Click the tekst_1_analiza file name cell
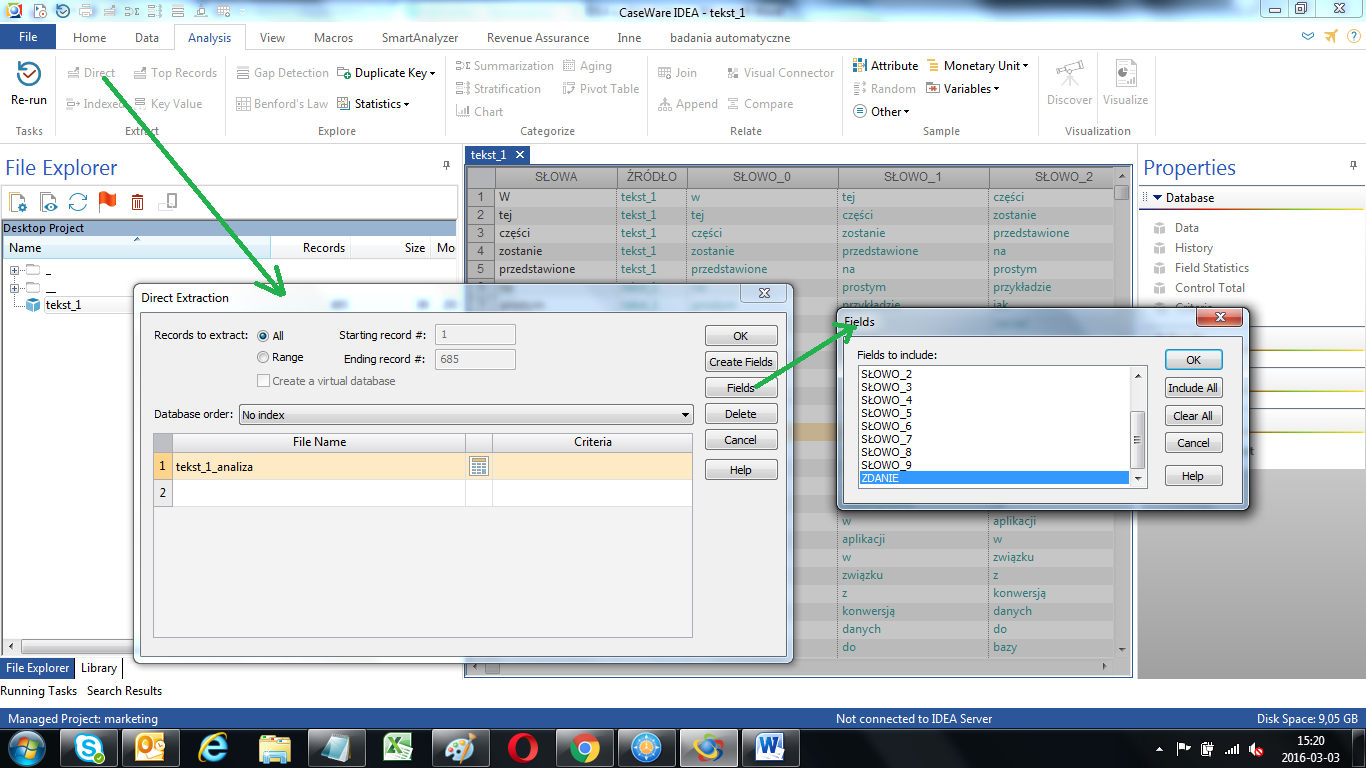 (x=319, y=466)
